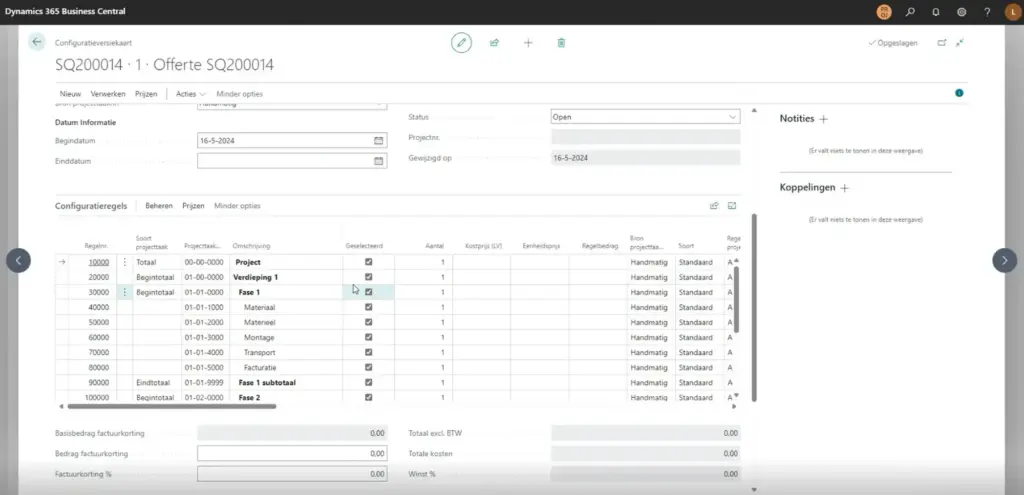Open line number 10000 link

coord(98,262)
